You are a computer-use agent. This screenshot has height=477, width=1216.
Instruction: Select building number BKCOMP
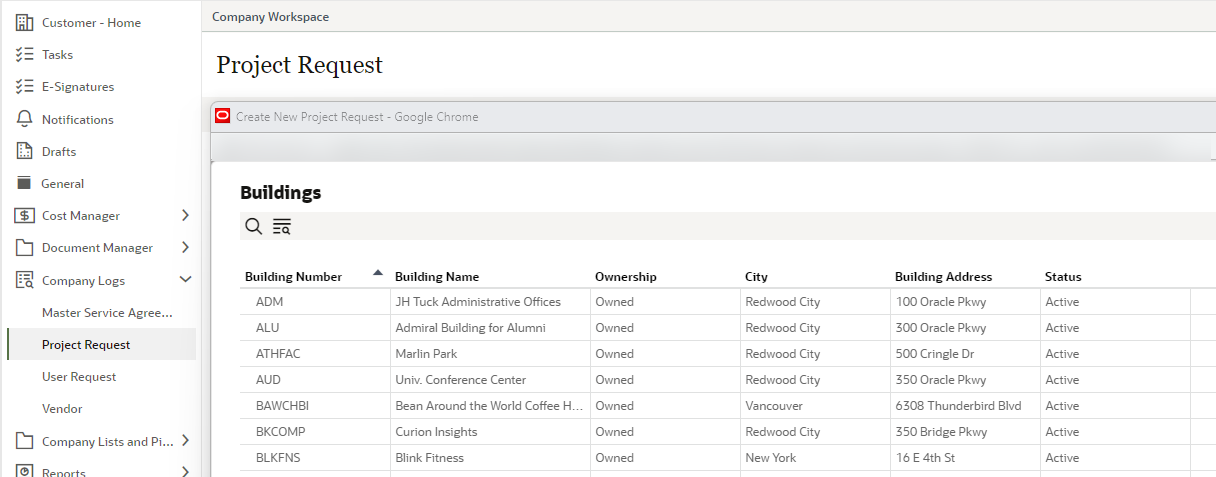(x=281, y=431)
